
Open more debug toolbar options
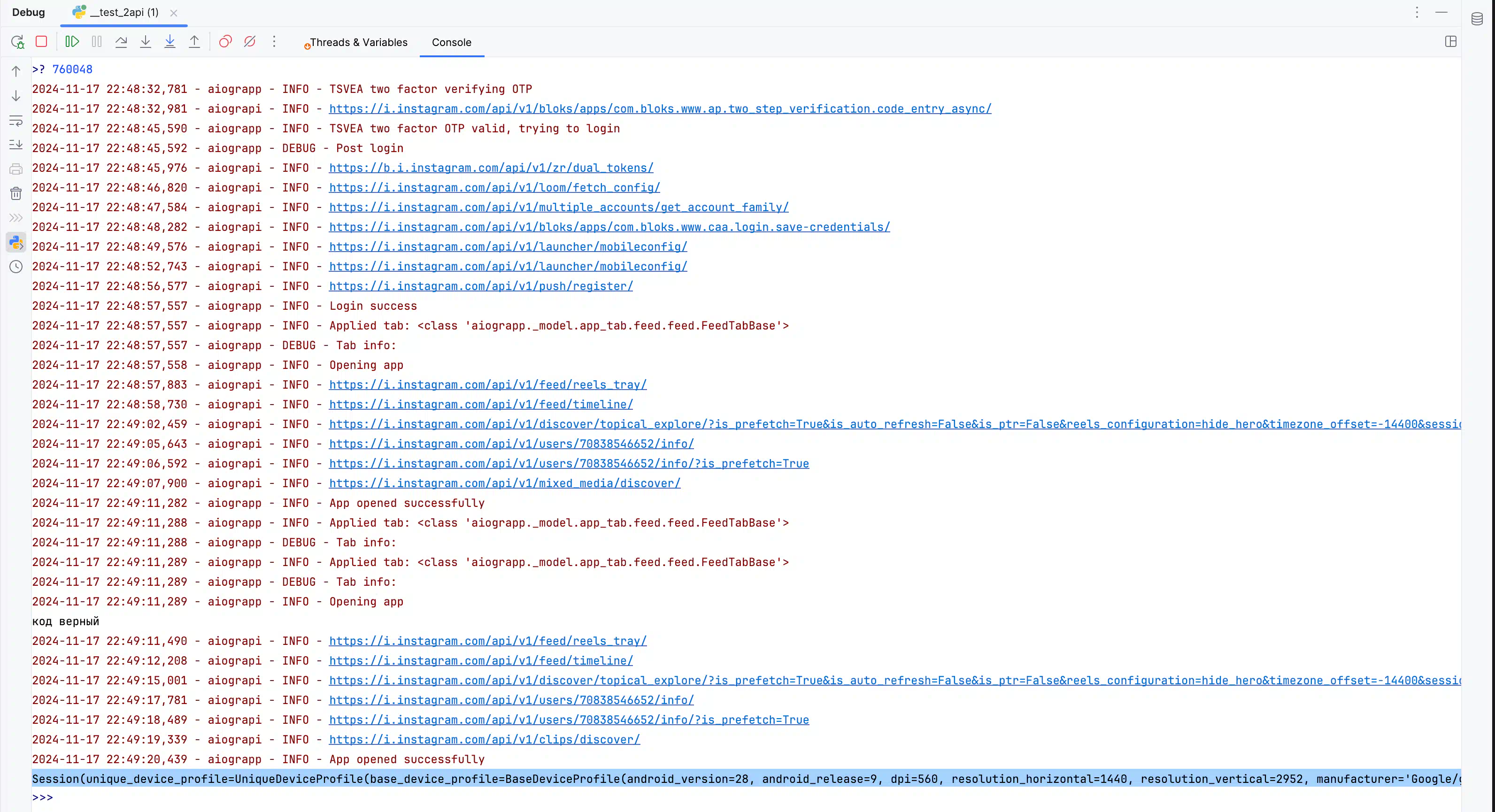[275, 41]
